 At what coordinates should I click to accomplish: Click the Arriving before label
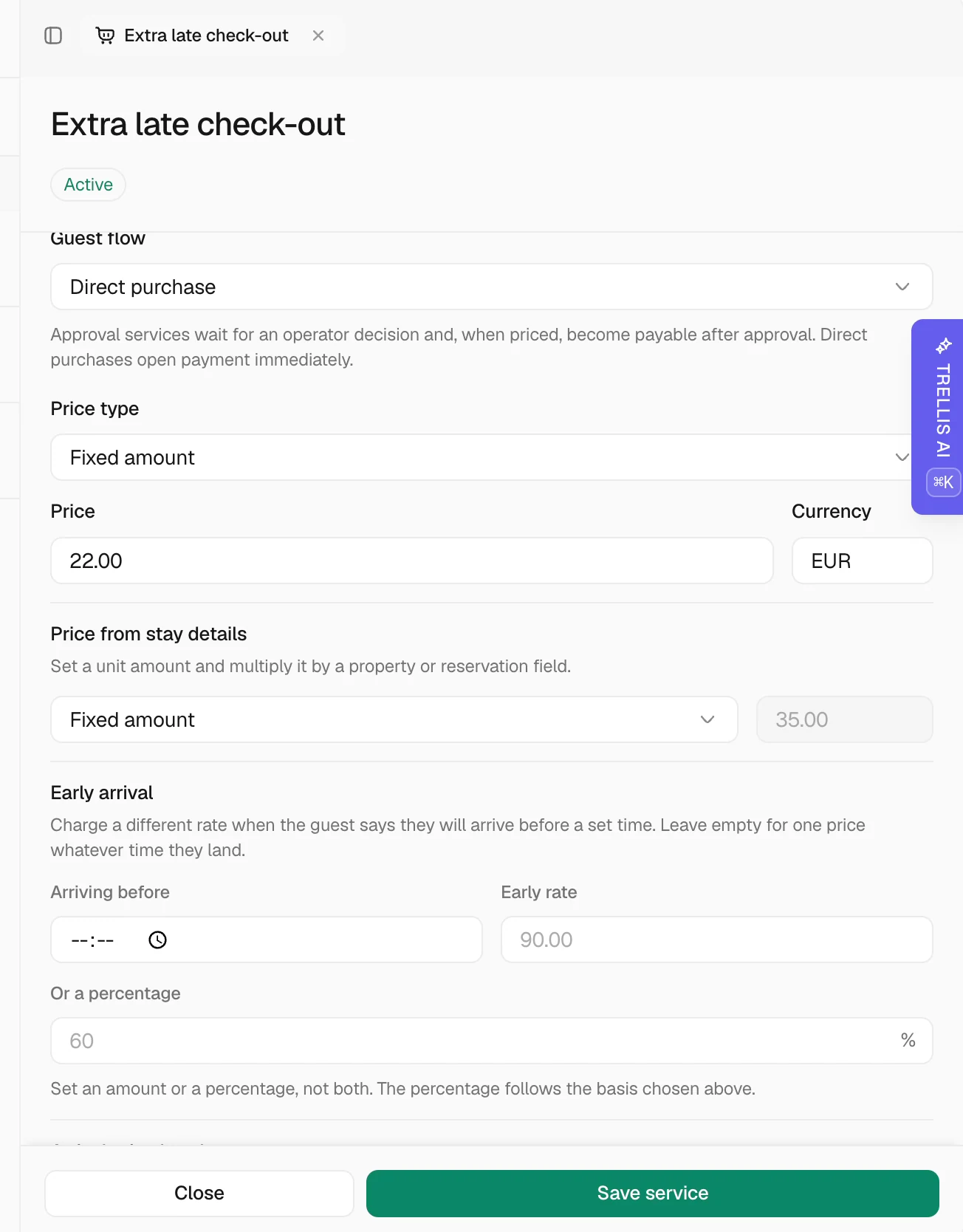(x=110, y=892)
